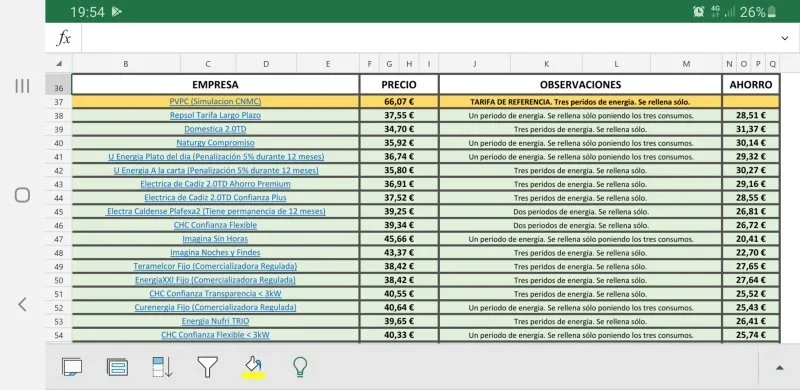Select the PRECIO header cell
This screenshot has height=390, width=800.
click(399, 85)
